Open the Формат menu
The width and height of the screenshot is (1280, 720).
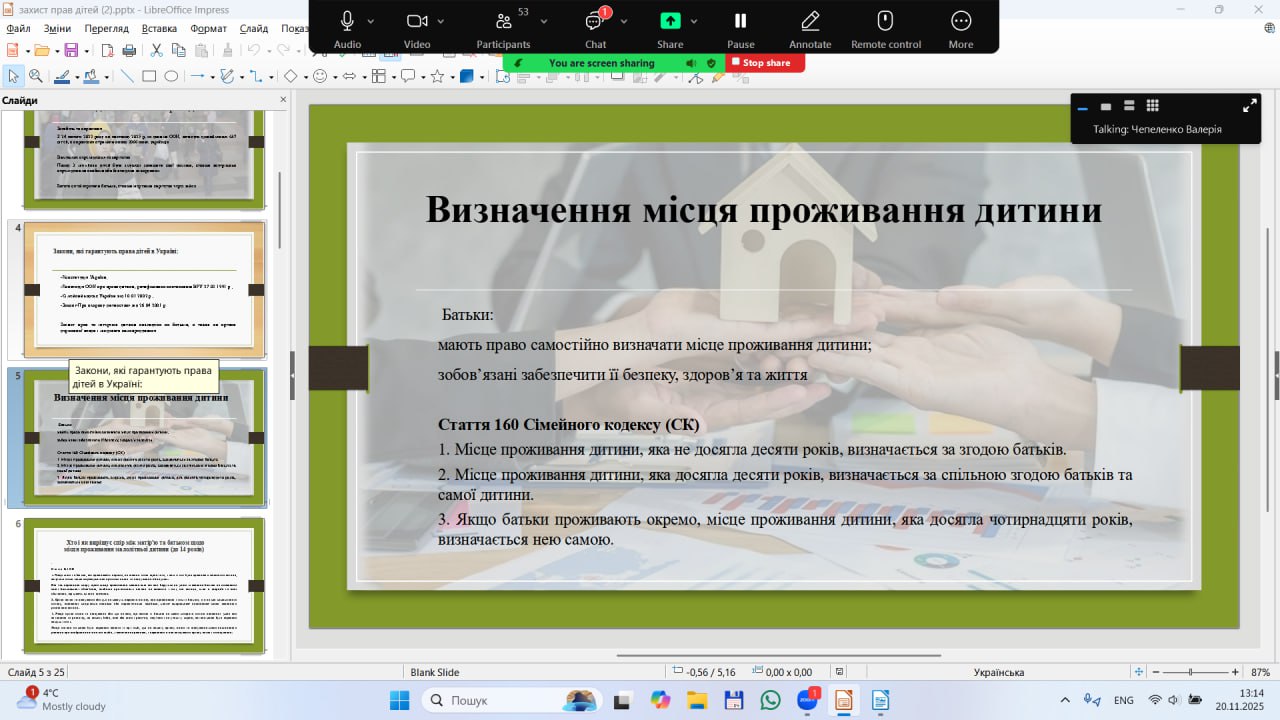click(208, 29)
